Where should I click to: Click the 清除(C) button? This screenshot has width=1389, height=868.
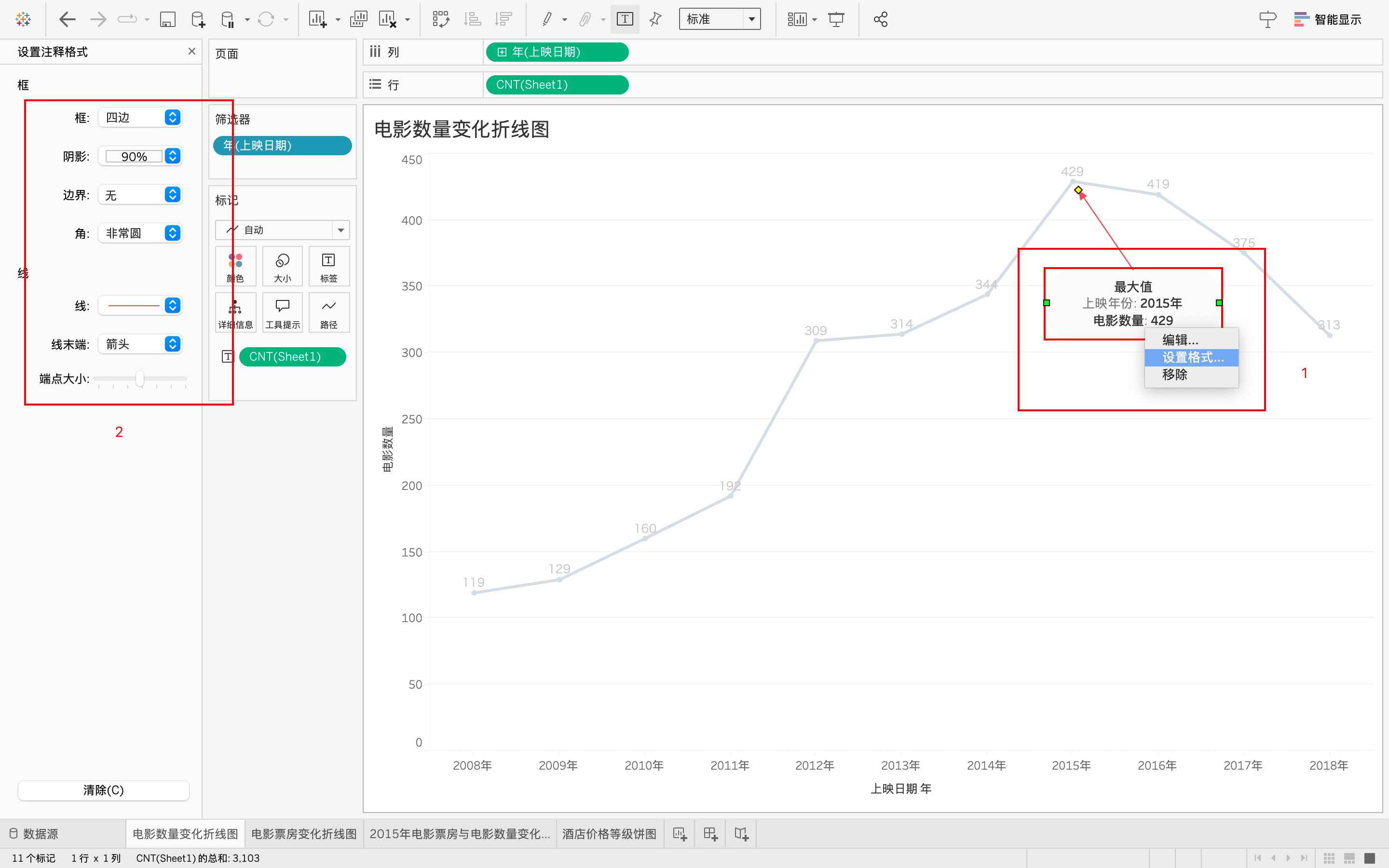tap(103, 790)
